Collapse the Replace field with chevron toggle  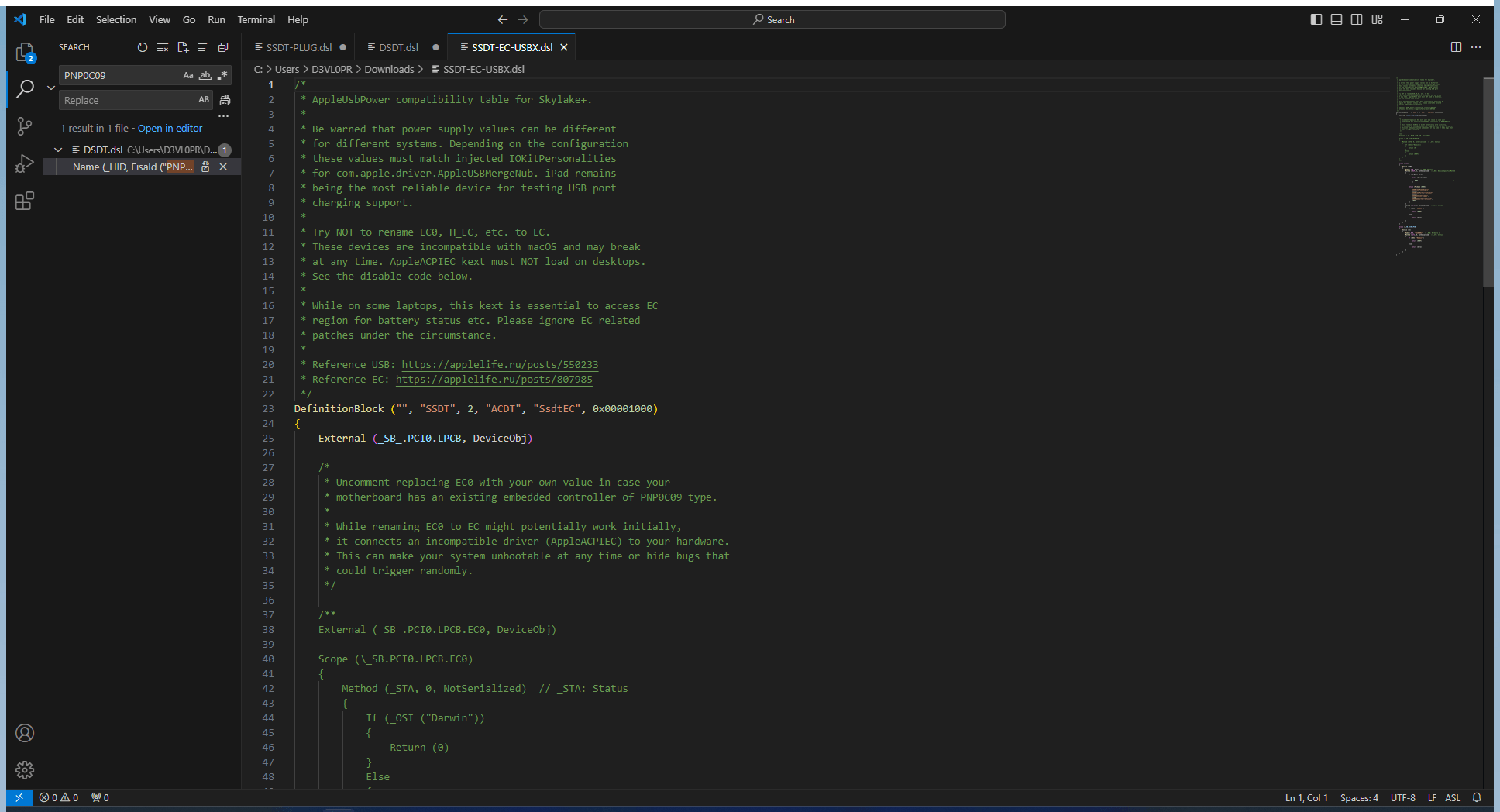(x=51, y=88)
